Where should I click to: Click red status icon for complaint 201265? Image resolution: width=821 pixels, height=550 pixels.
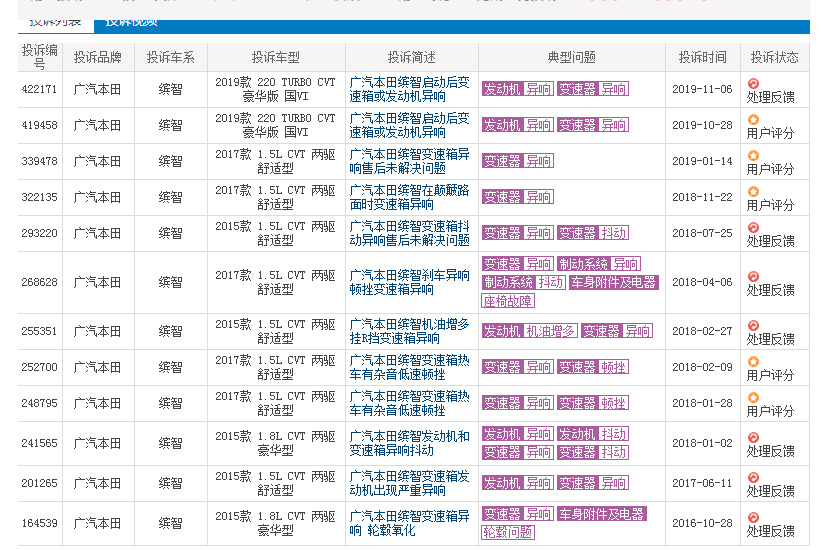[753, 477]
